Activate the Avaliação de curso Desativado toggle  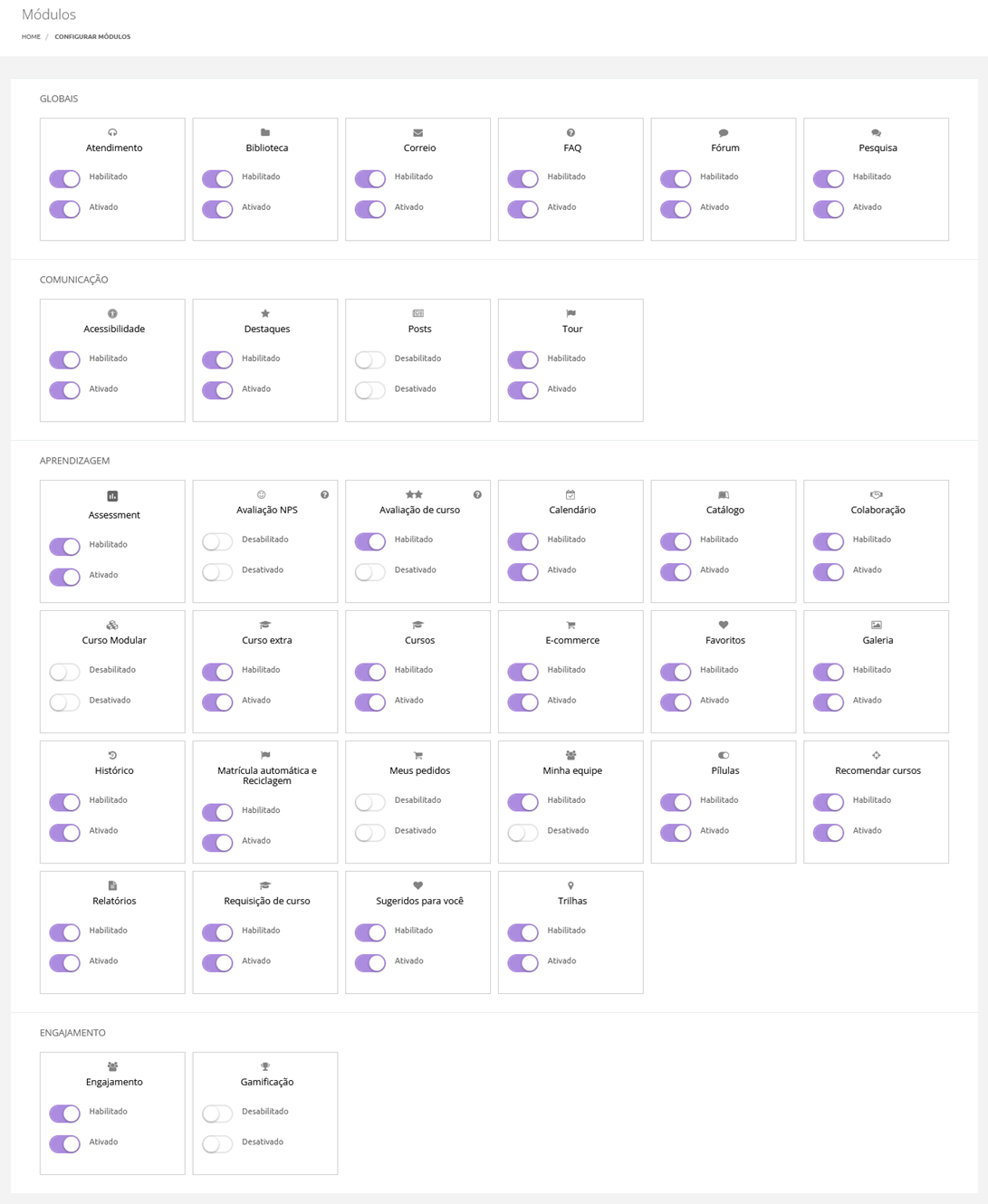[x=369, y=572]
